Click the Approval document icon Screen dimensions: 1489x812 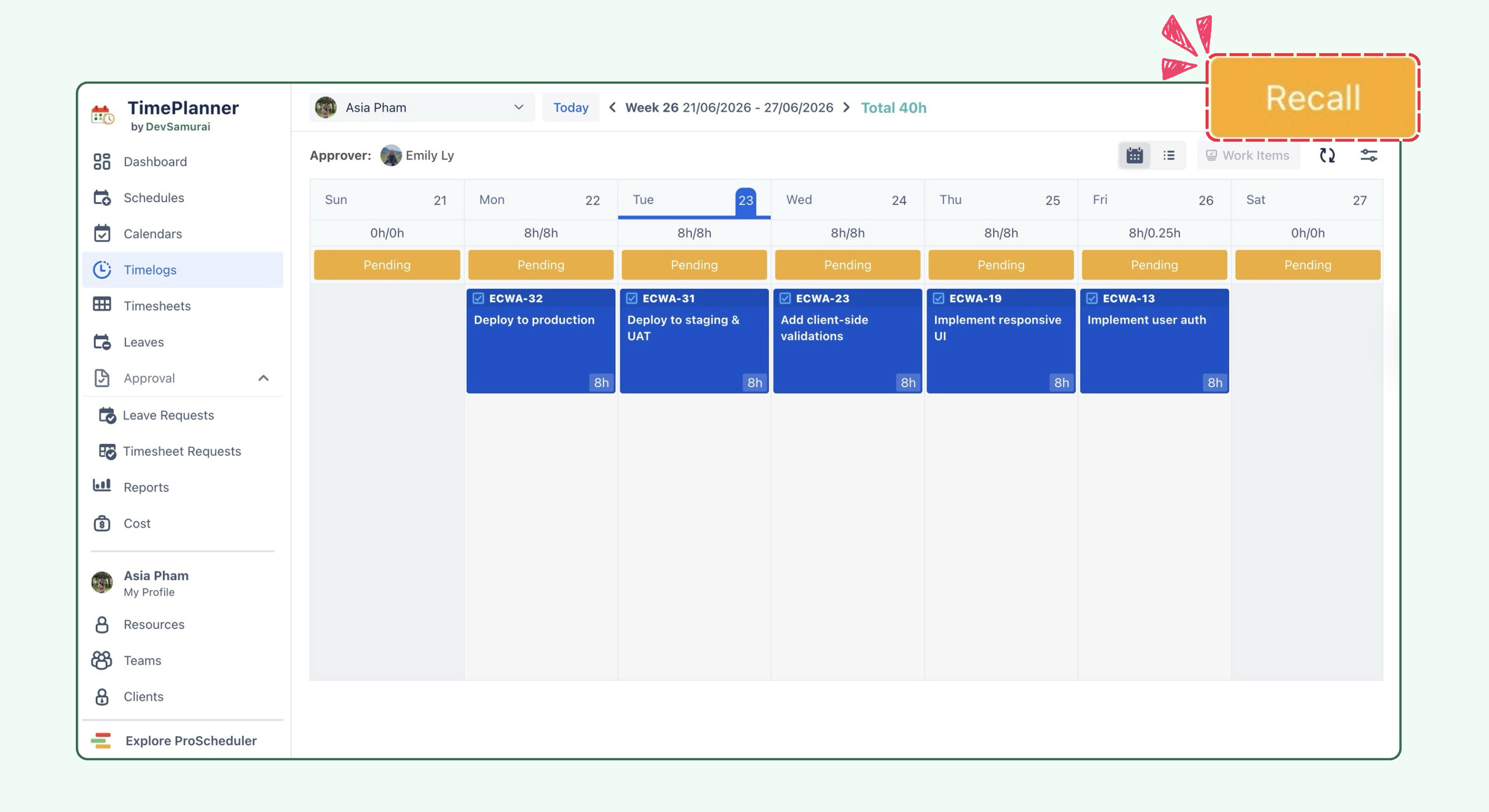[102, 378]
